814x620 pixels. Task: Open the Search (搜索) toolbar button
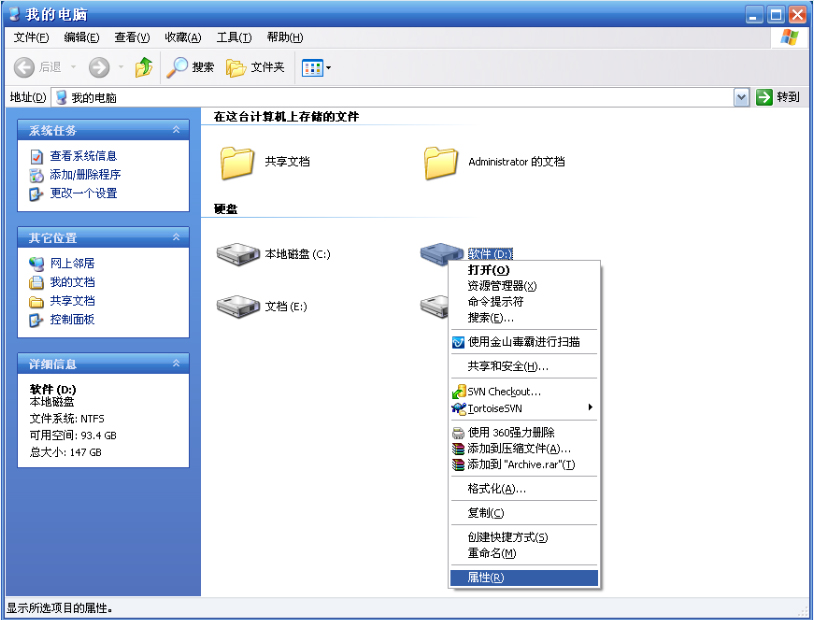(x=190, y=68)
